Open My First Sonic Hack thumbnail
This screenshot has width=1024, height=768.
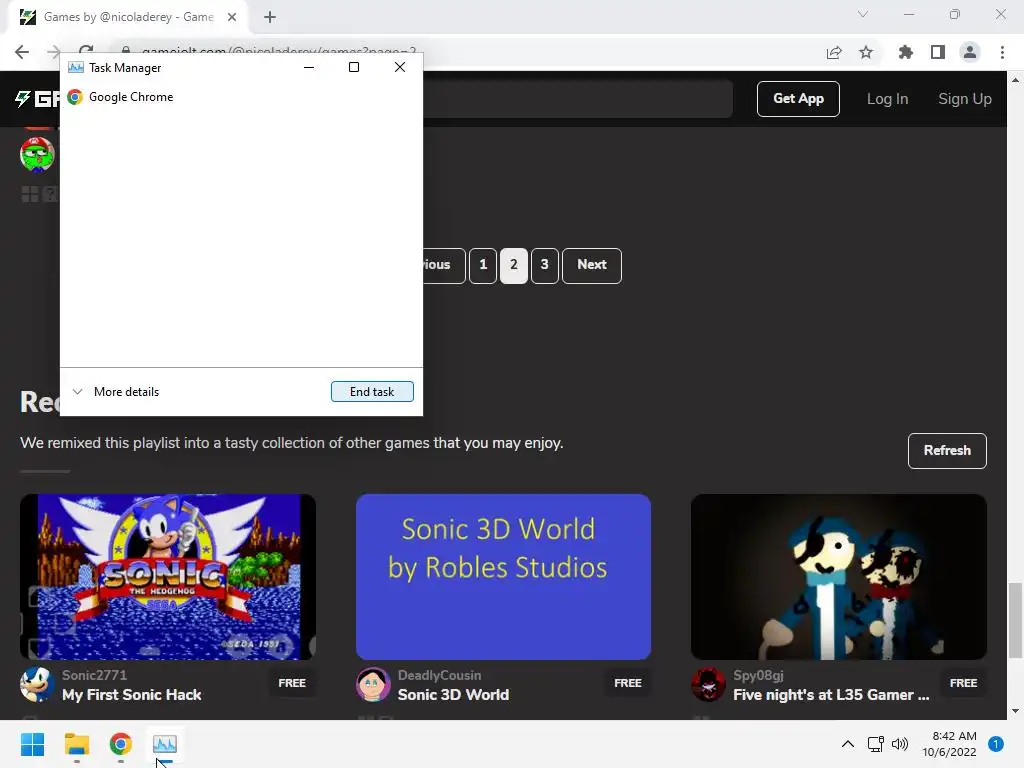pyautogui.click(x=168, y=577)
